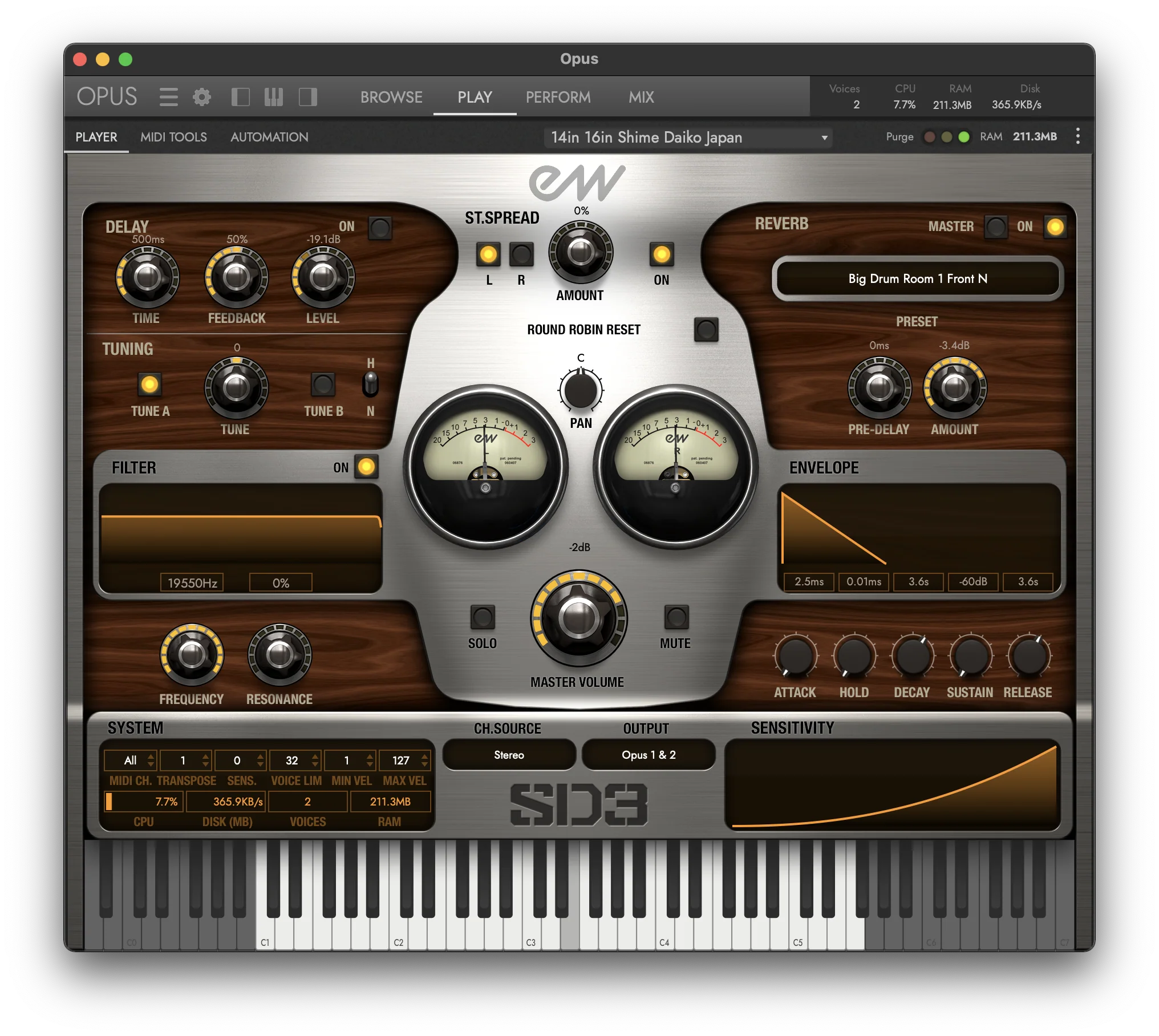1159x1036 pixels.
Task: Toggle the virtual keyboard display icon
Action: pyautogui.click(x=274, y=97)
